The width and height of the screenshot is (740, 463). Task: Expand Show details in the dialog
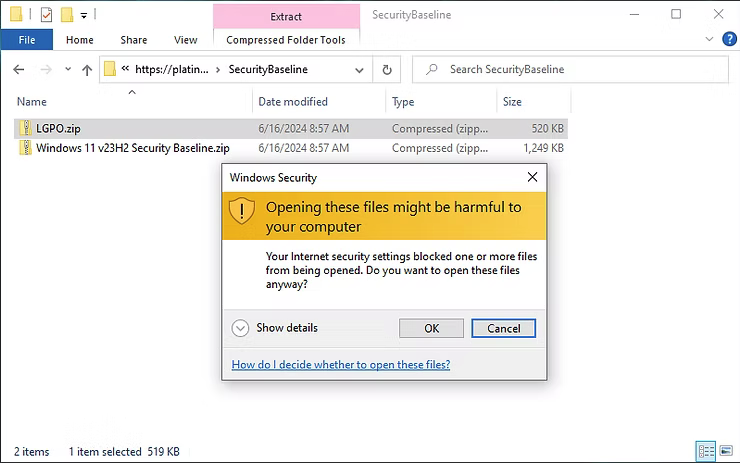click(274, 328)
